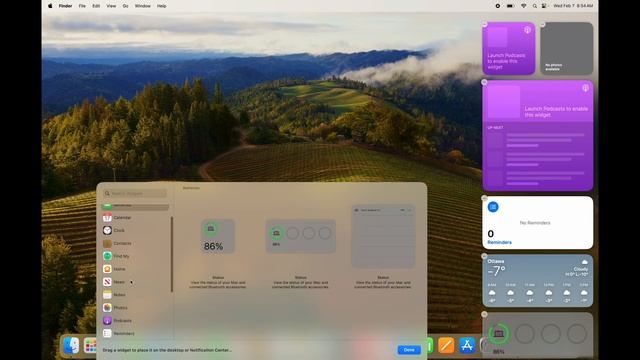Open the Apple menu
Viewport: 640px width, 360px height.
(x=50, y=6)
